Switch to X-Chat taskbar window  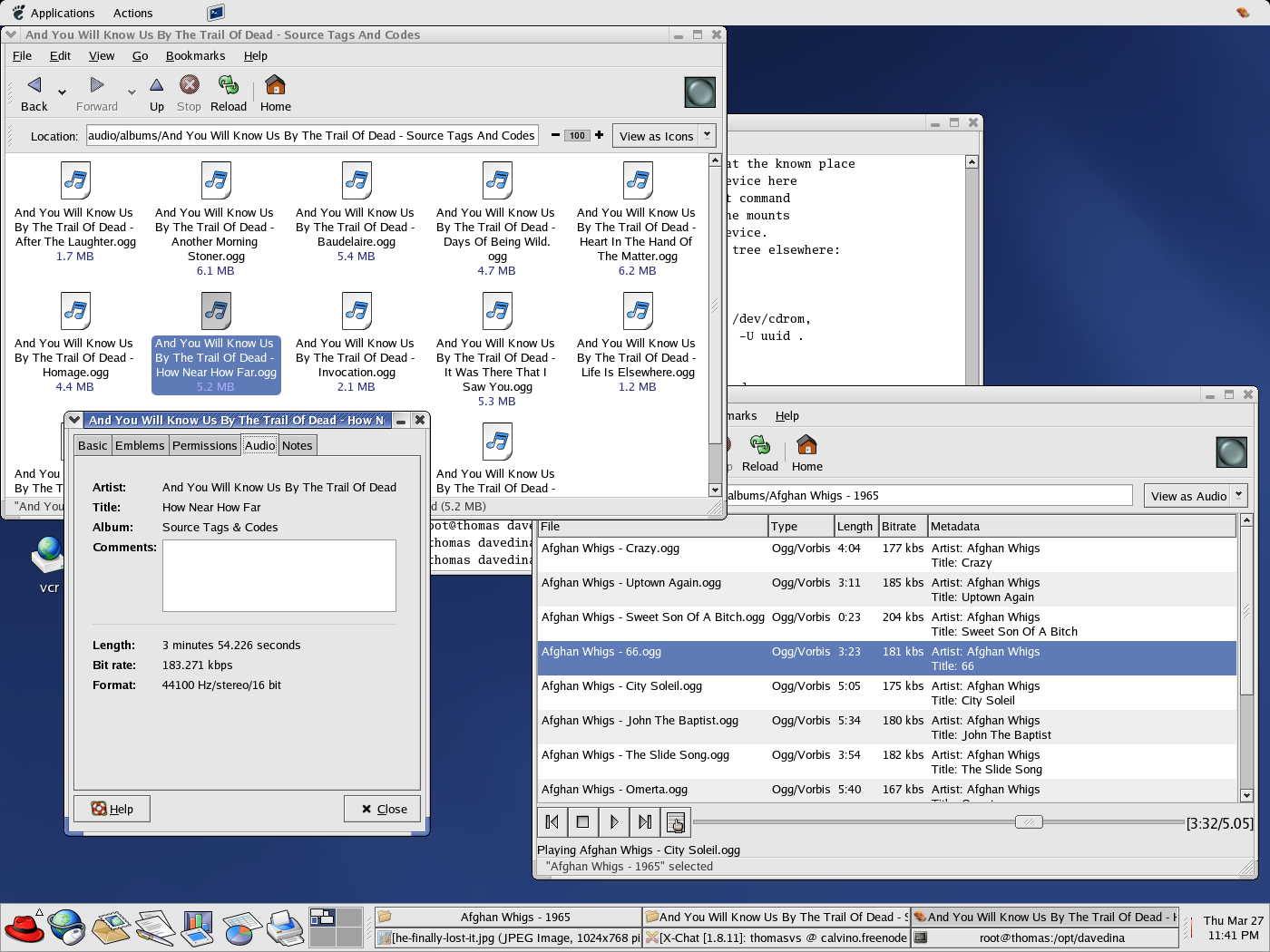click(x=776, y=937)
